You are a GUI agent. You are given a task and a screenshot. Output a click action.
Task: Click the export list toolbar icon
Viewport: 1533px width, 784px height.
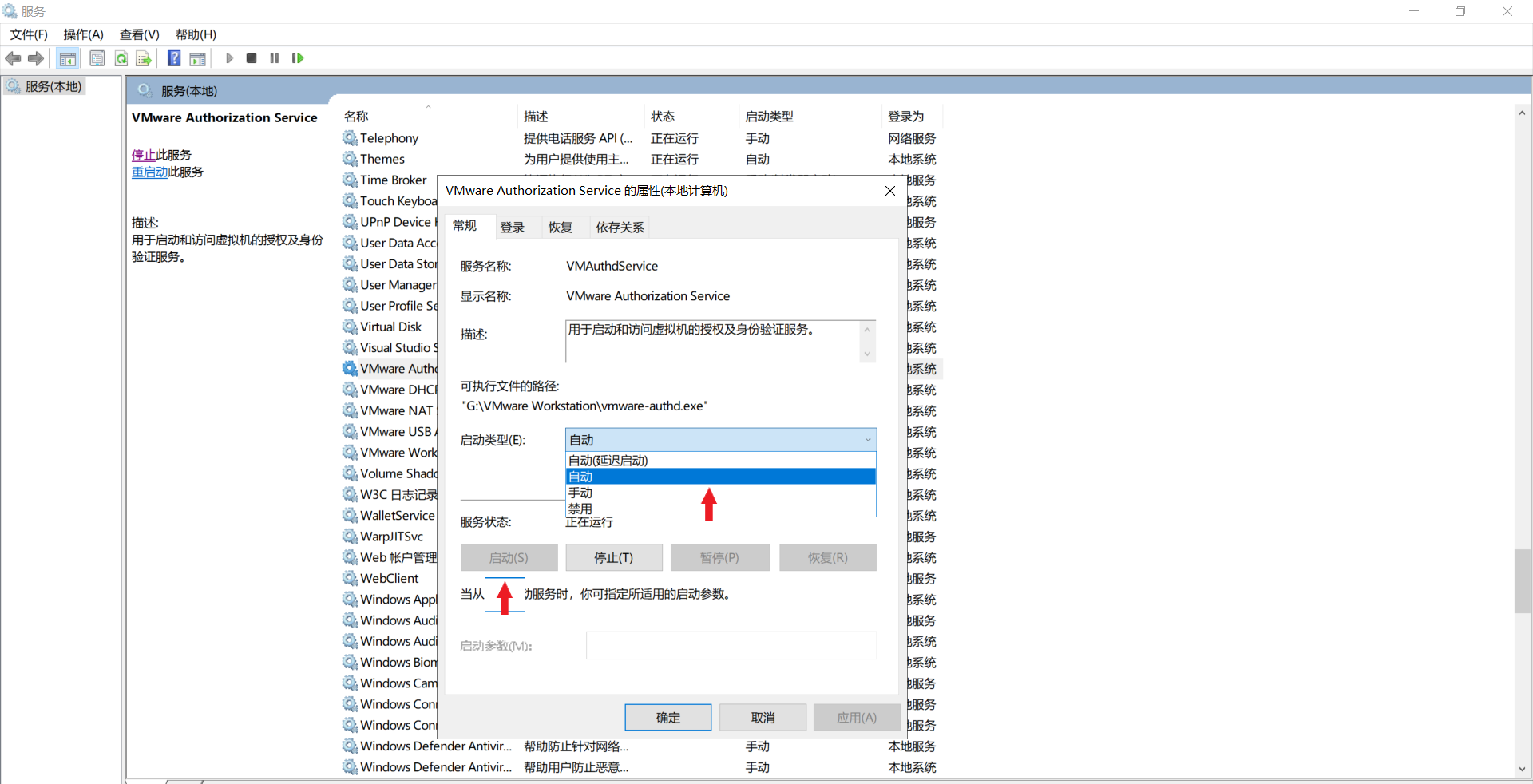tap(144, 58)
